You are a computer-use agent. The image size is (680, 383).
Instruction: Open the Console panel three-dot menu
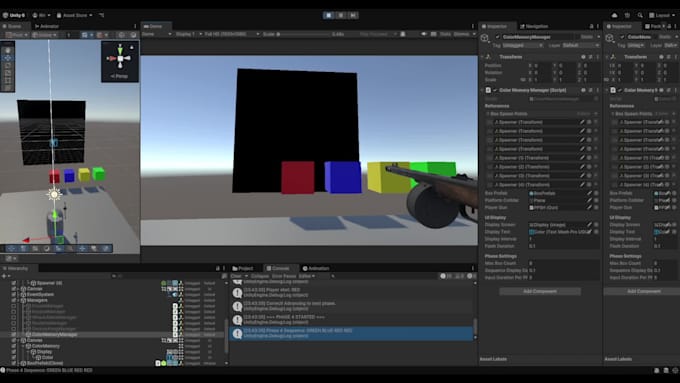coord(473,268)
